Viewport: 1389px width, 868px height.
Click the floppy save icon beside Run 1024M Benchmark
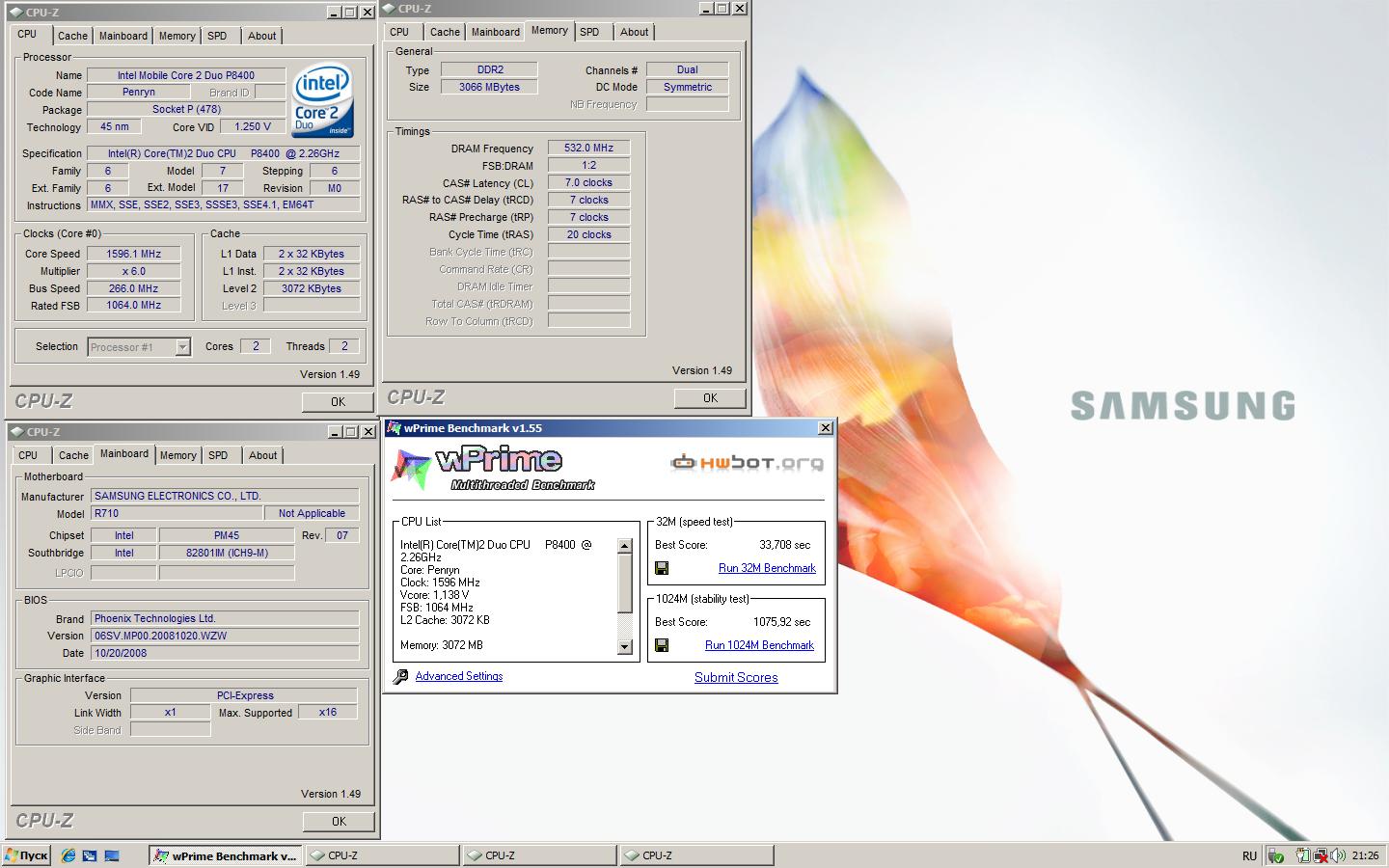[662, 645]
